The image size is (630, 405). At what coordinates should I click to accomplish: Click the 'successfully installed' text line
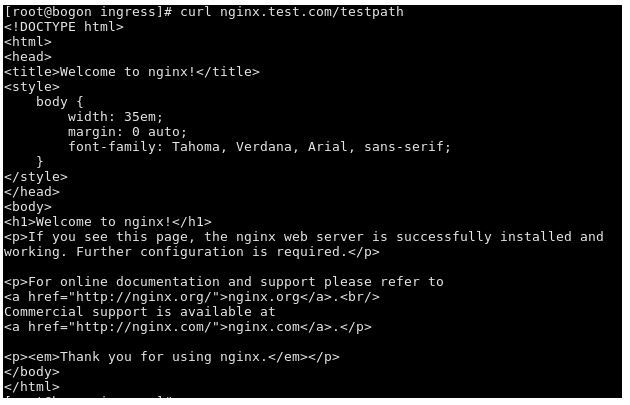coord(304,237)
